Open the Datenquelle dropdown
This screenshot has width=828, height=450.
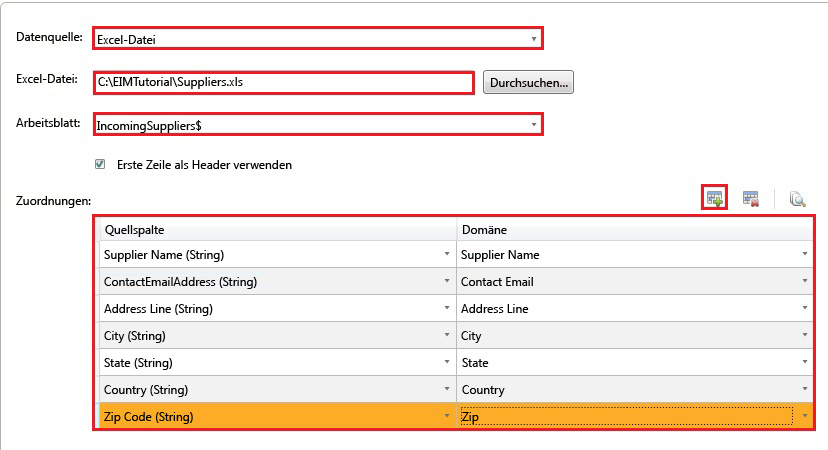(x=535, y=39)
